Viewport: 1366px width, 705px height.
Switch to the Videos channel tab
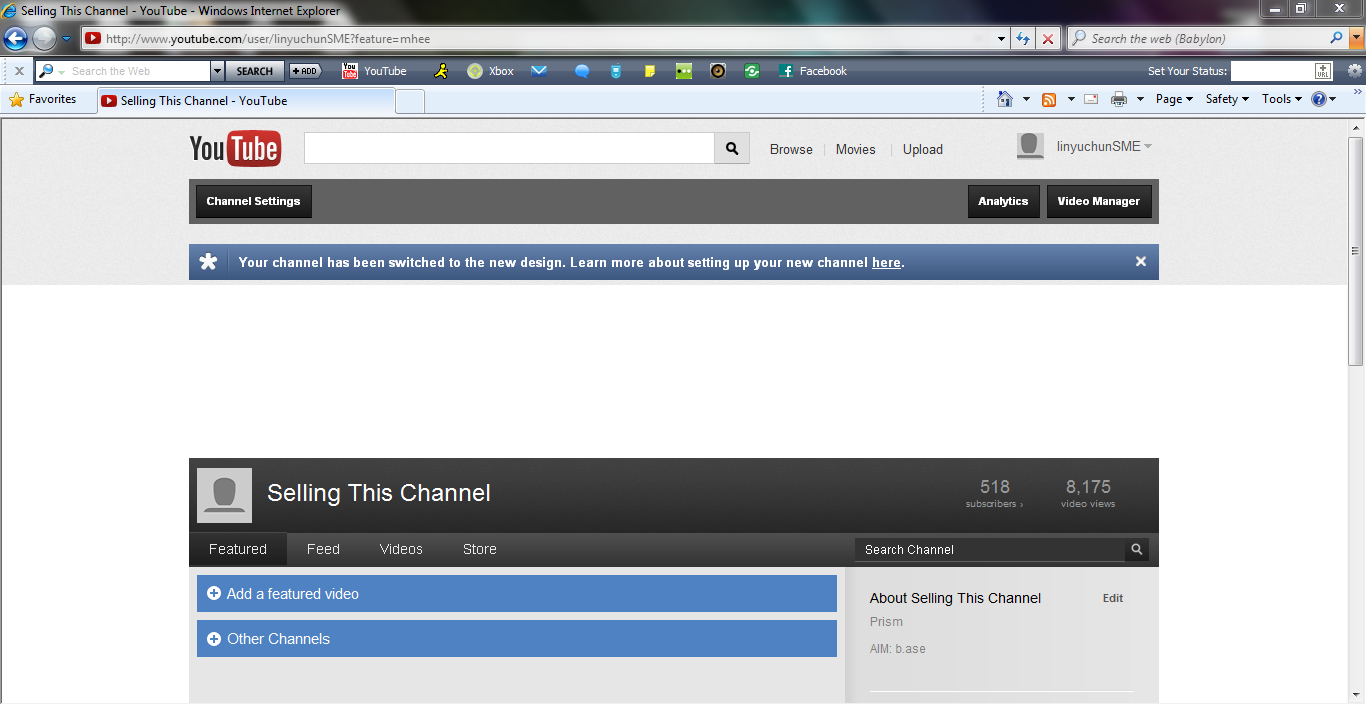pos(401,549)
